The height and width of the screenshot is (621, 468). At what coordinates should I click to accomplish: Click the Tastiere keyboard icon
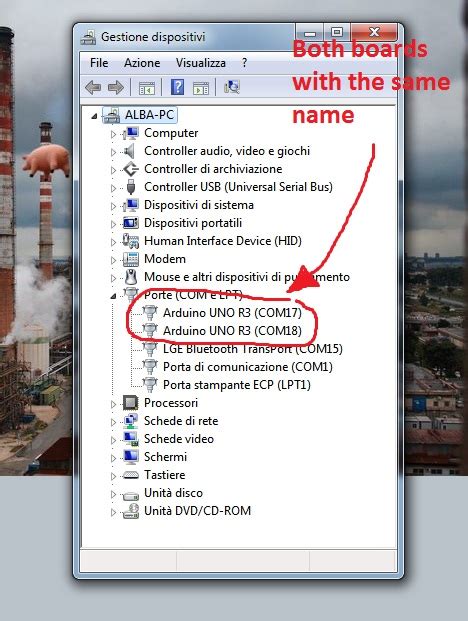(131, 475)
